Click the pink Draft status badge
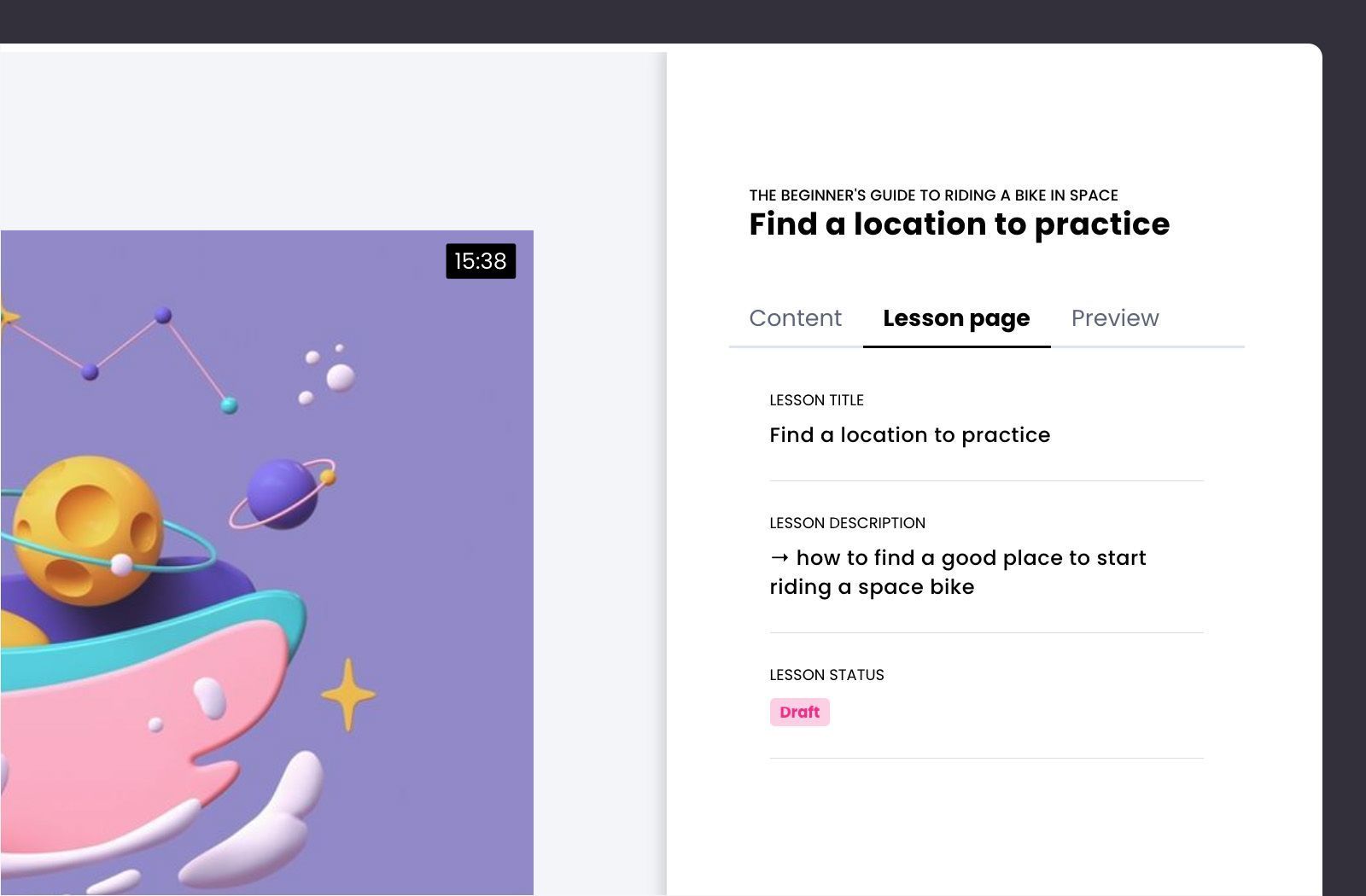This screenshot has height=896, width=1366. pos(799,713)
